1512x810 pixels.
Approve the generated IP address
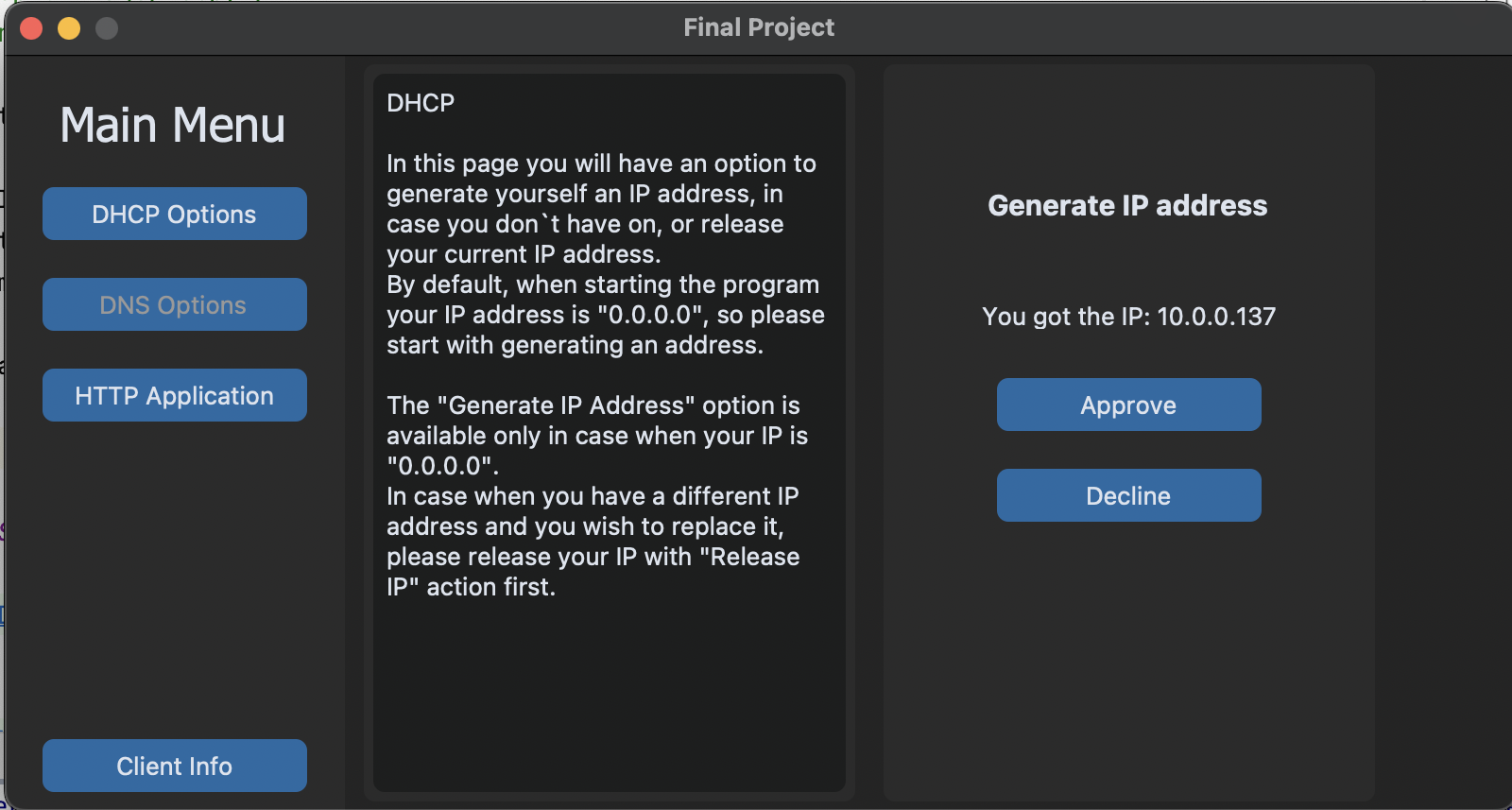1128,405
